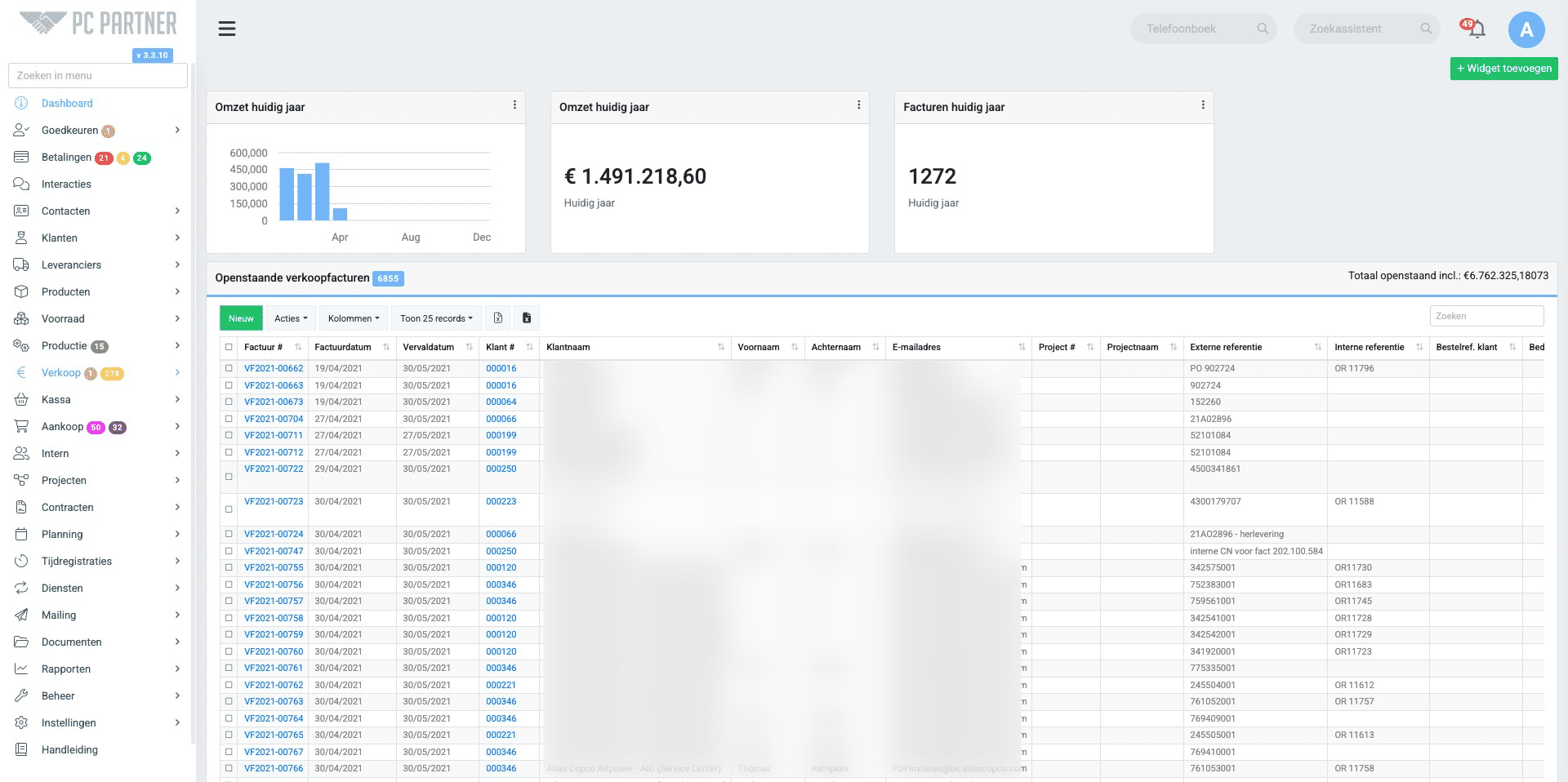The height and width of the screenshot is (782, 1568).
Task: Check the row VF2021-00663 checkbox
Action: 229,385
